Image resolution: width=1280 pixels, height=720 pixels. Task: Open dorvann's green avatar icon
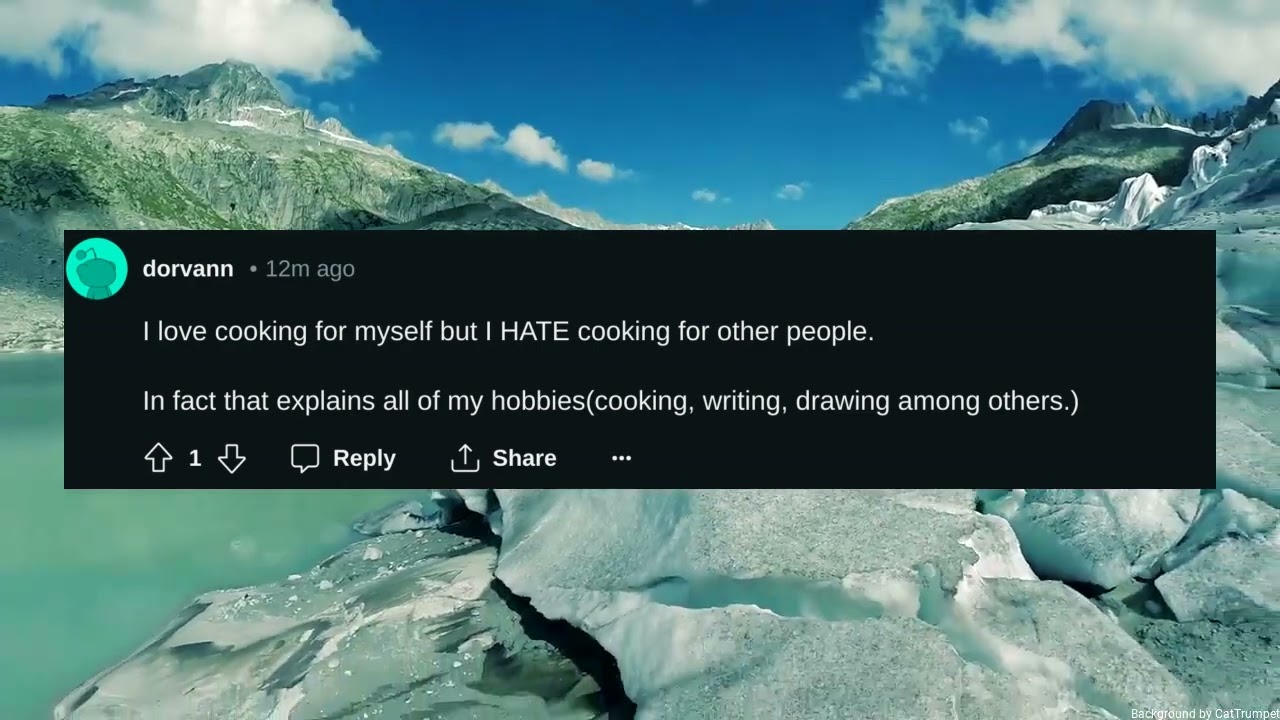[x=97, y=269]
